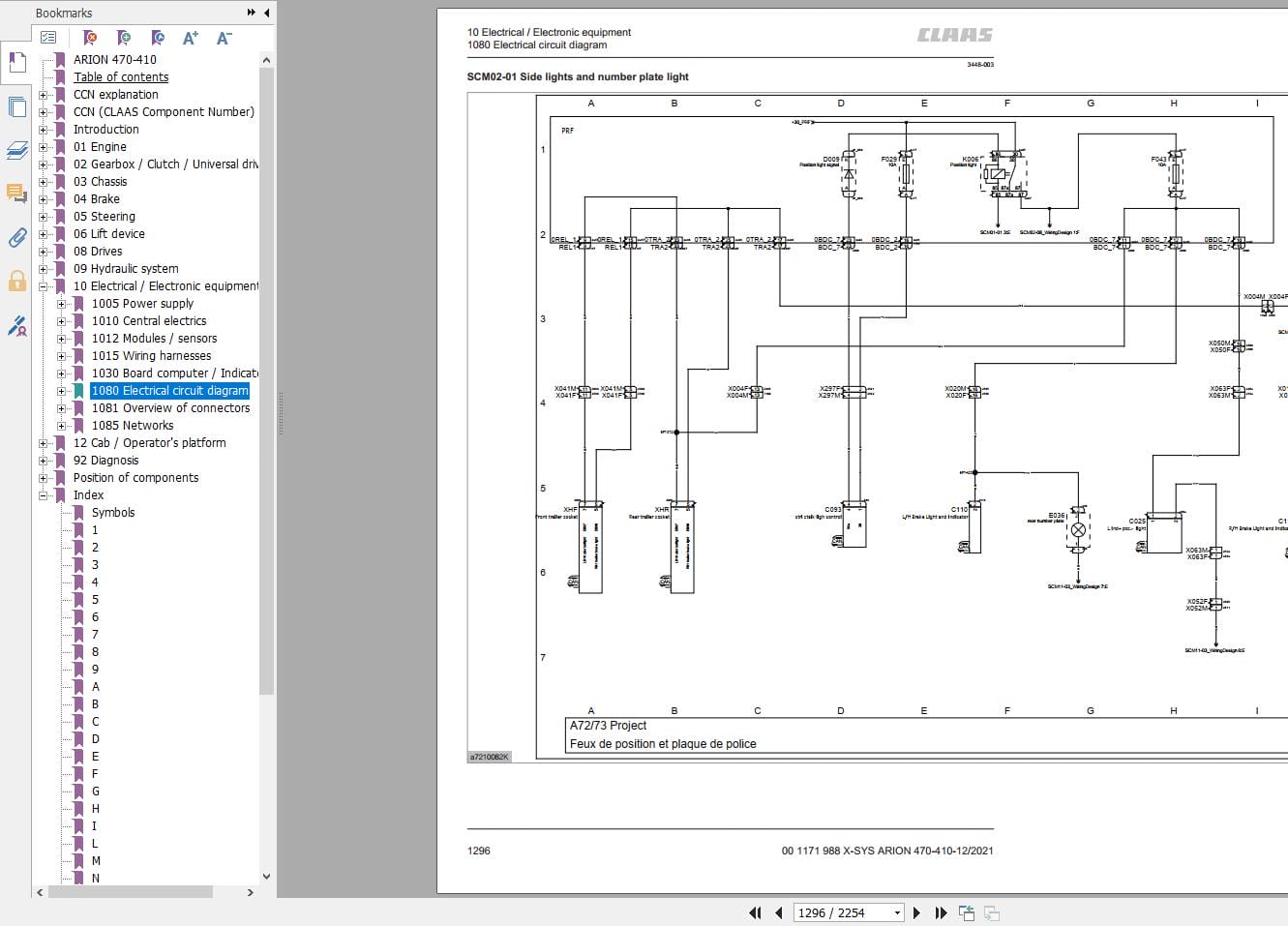Image resolution: width=1288 pixels, height=926 pixels.
Task: Click the bookmarks horizontal scrollbar left arrow
Action: click(x=40, y=892)
